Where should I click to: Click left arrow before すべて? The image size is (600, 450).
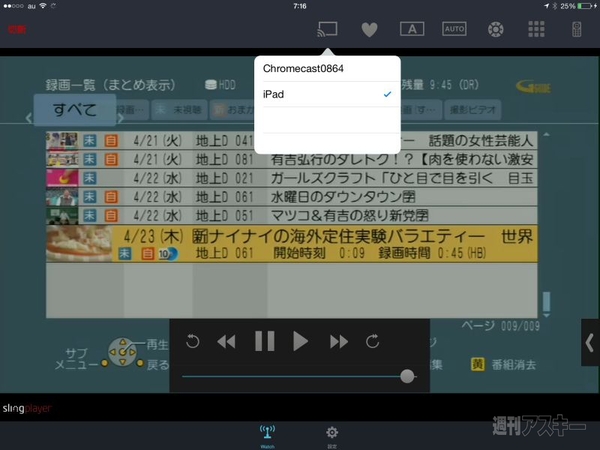tap(29, 118)
